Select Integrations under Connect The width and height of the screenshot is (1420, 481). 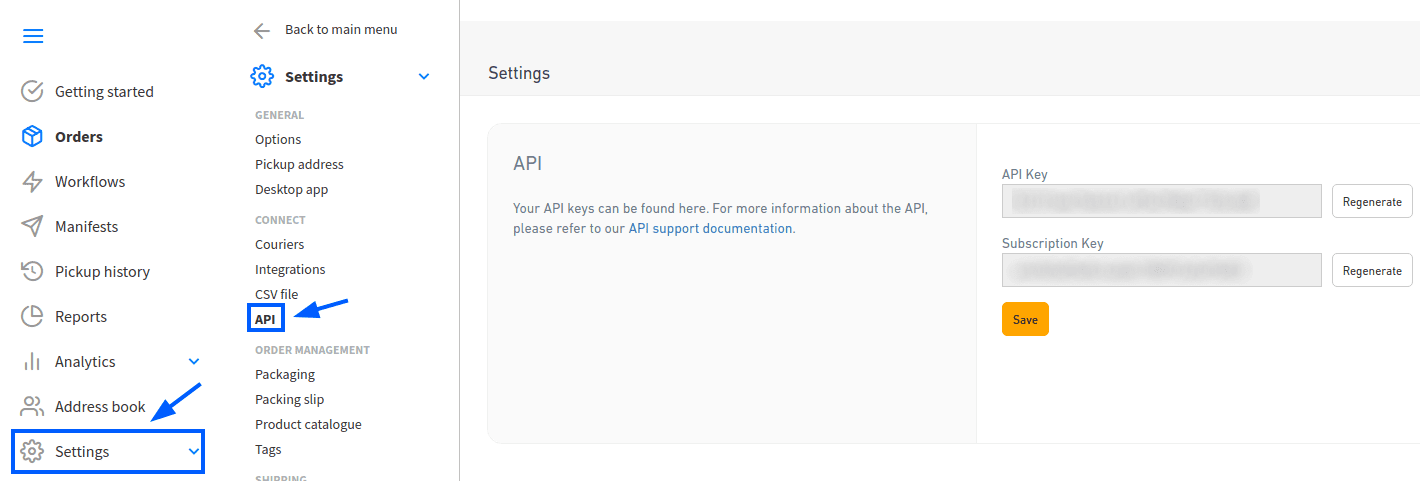tap(290, 269)
